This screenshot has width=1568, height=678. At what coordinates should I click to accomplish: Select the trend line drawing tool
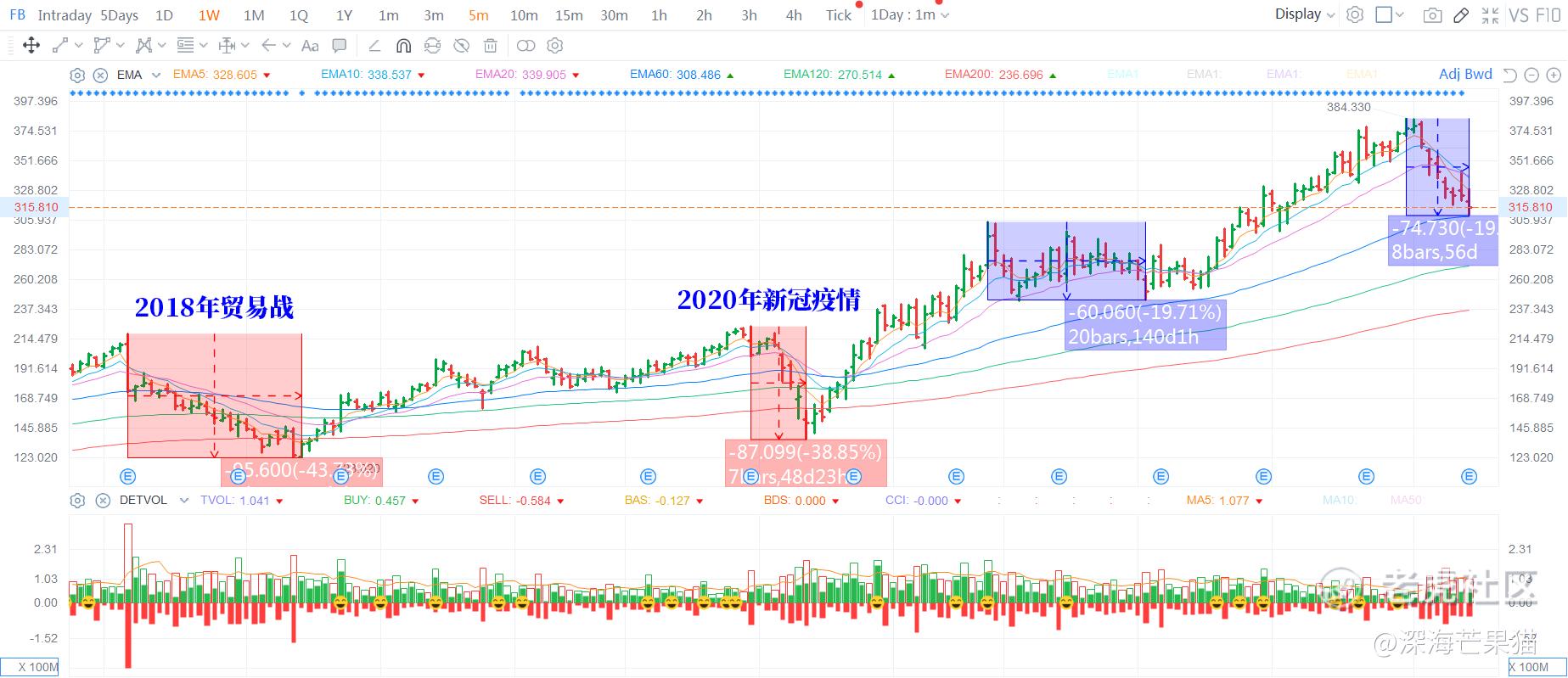click(60, 46)
